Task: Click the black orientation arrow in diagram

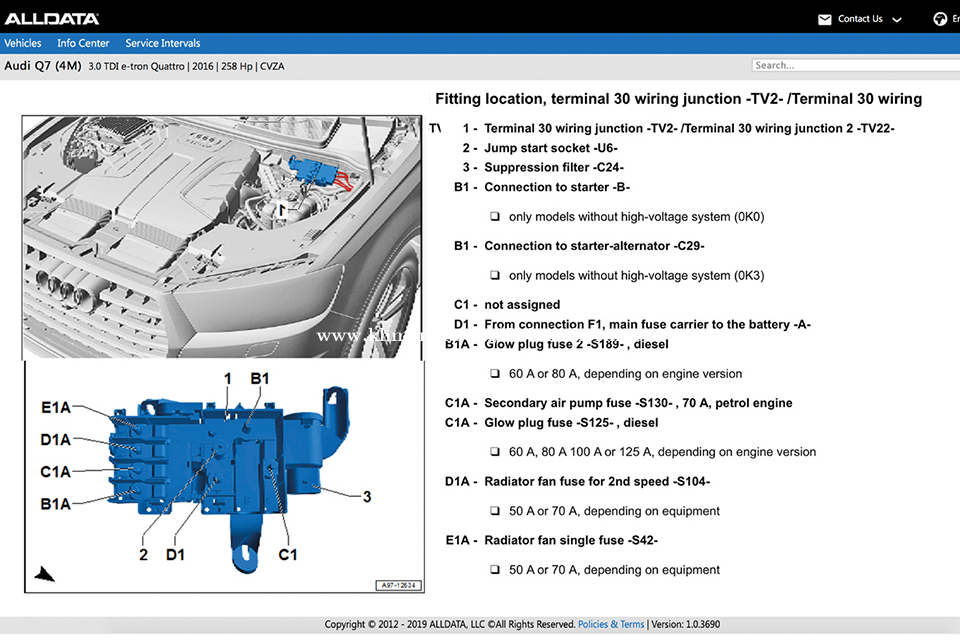Action: (x=44, y=574)
